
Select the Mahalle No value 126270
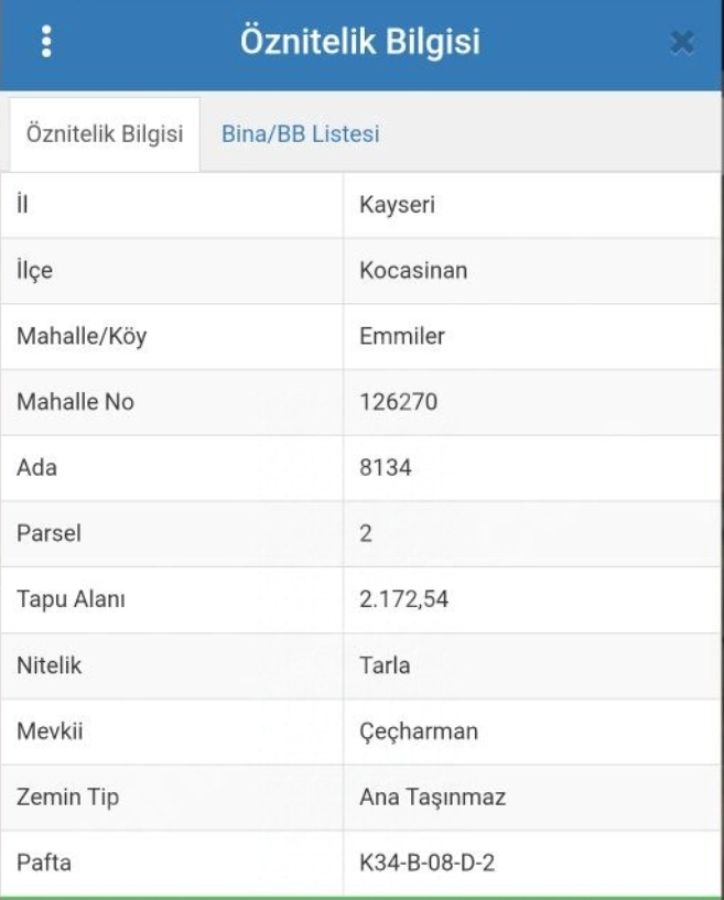pyautogui.click(x=398, y=402)
